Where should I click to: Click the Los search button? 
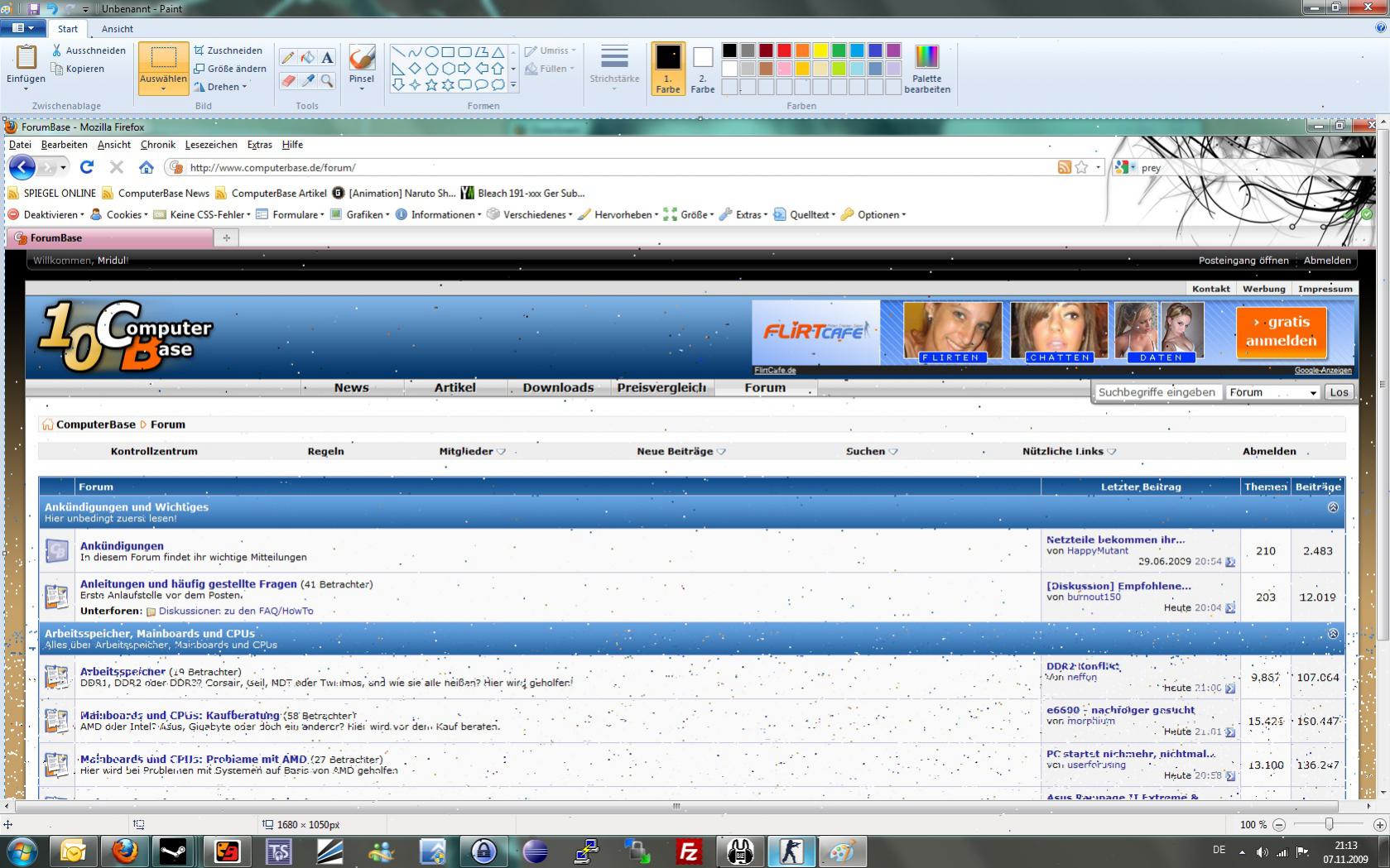tap(1339, 392)
